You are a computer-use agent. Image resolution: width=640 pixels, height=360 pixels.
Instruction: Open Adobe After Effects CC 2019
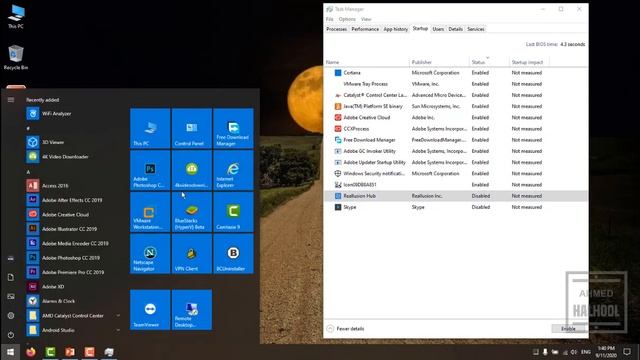(x=73, y=200)
